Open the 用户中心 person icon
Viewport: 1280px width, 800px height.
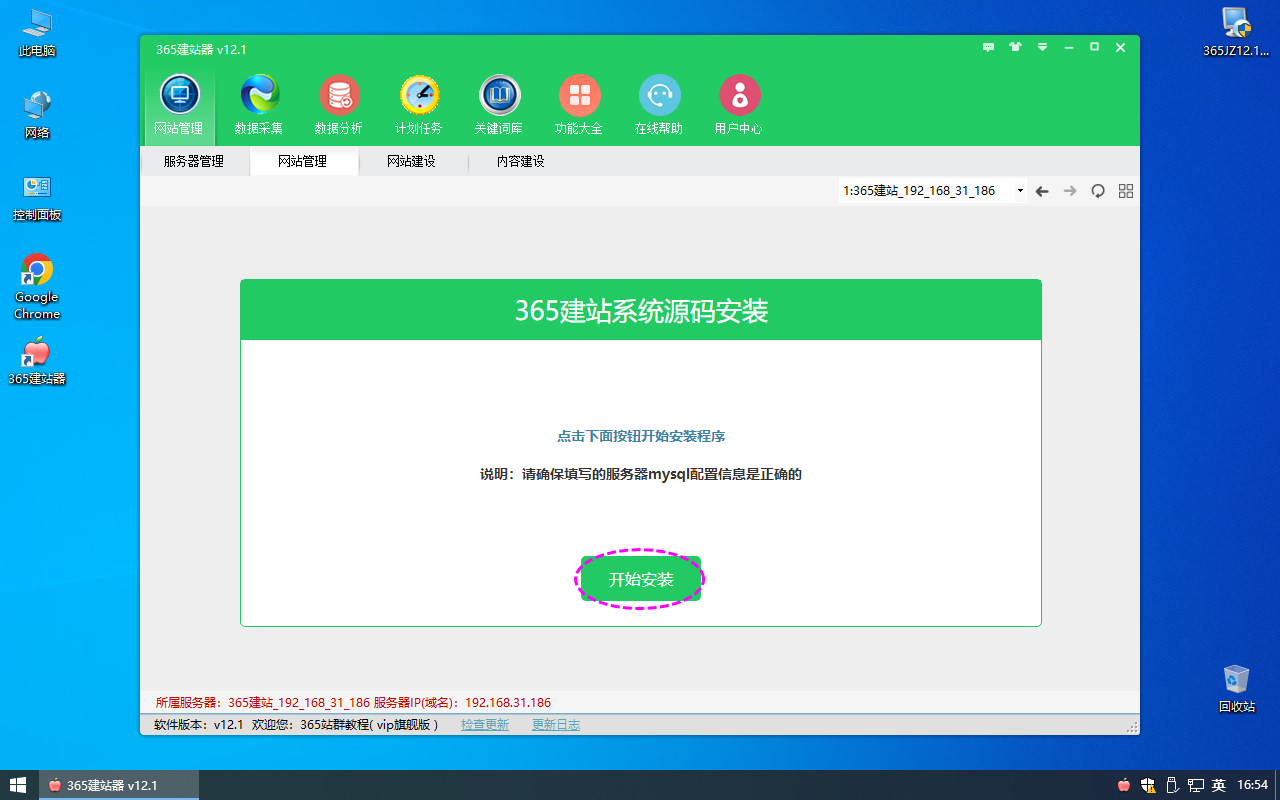pos(739,104)
